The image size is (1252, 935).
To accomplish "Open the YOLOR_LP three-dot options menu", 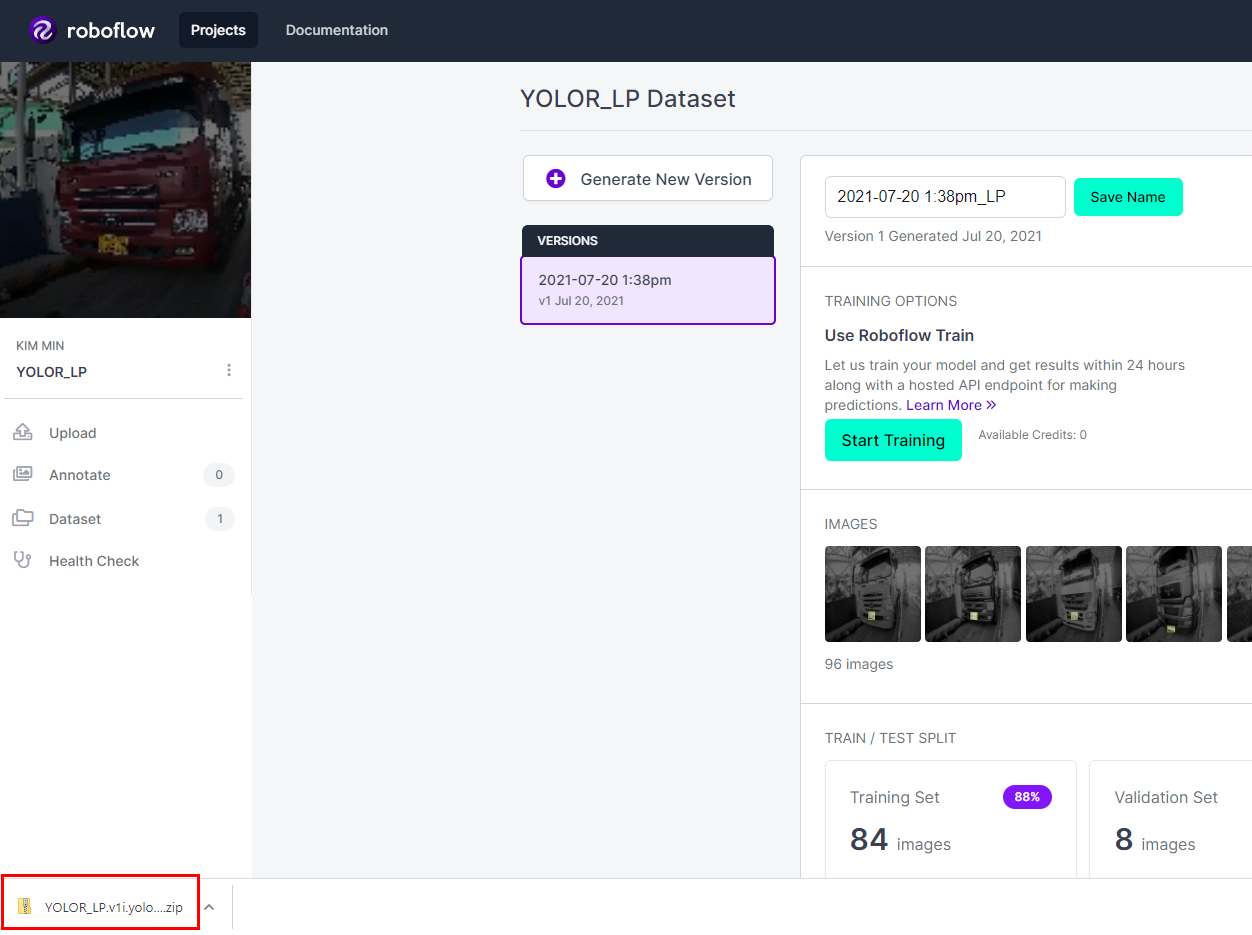I will coord(229,370).
